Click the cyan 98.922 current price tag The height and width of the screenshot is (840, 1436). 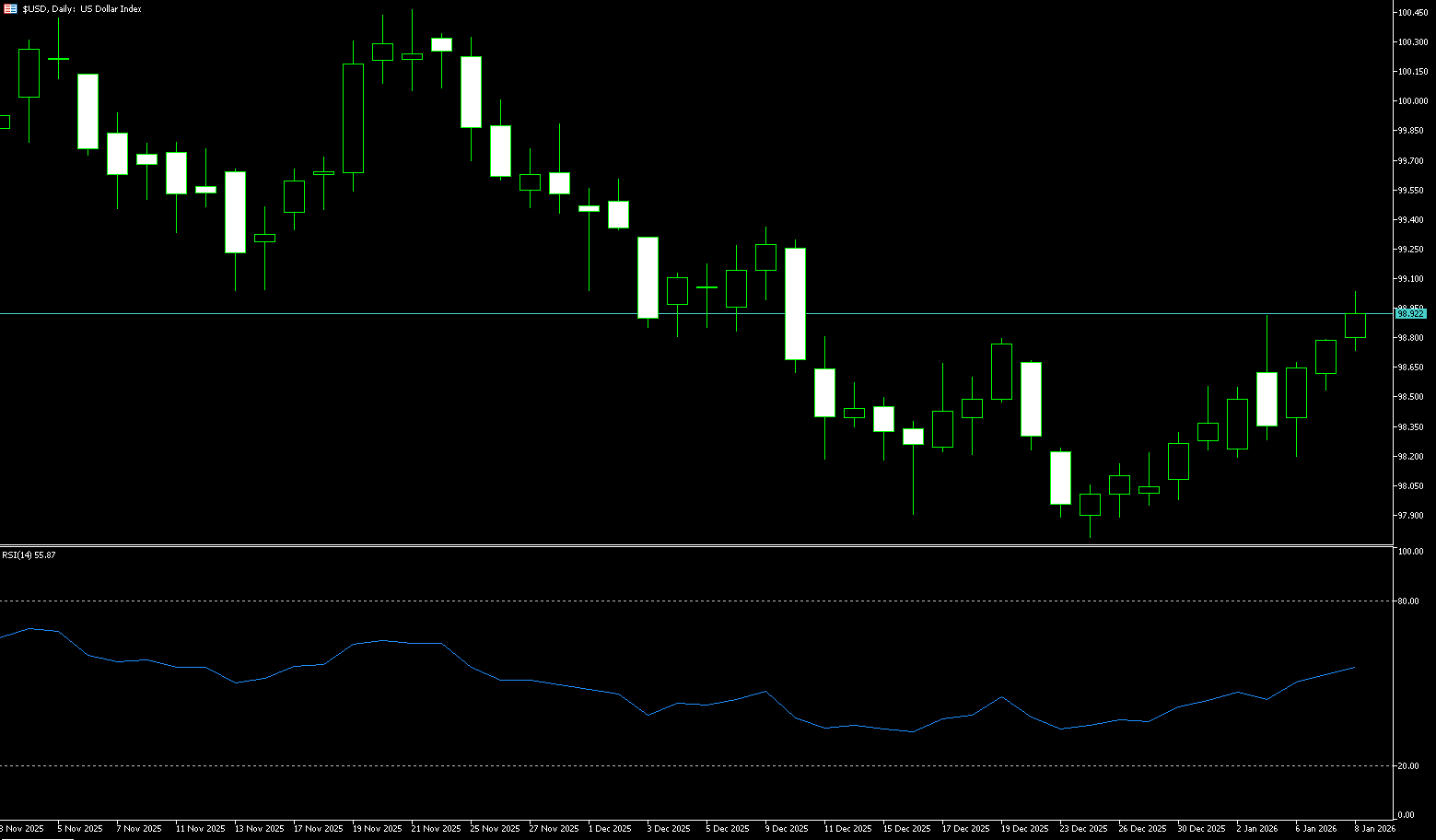[x=1410, y=314]
